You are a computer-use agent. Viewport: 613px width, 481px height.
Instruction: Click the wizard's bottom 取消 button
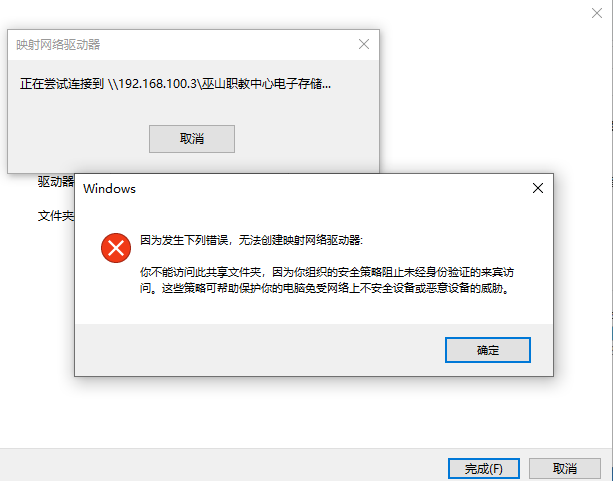tap(565, 468)
